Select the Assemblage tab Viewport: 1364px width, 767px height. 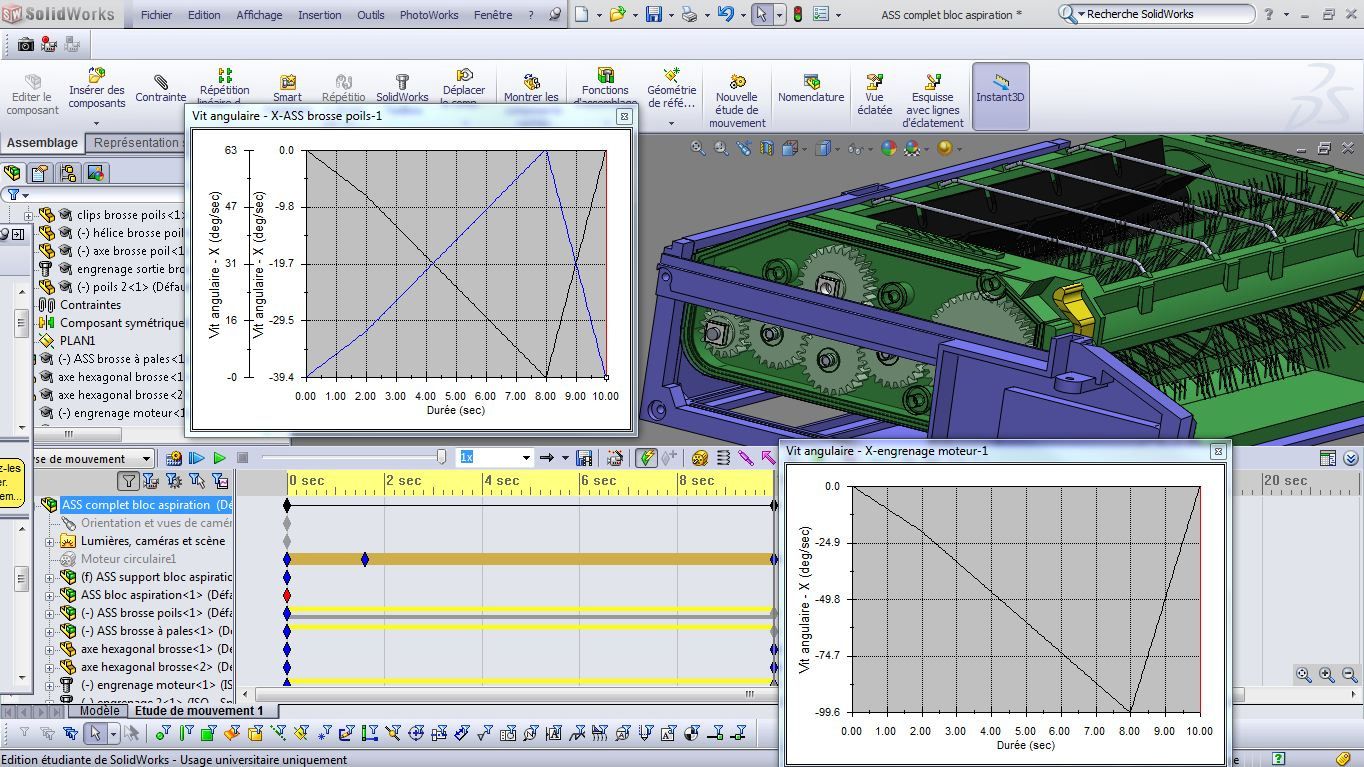tap(42, 143)
